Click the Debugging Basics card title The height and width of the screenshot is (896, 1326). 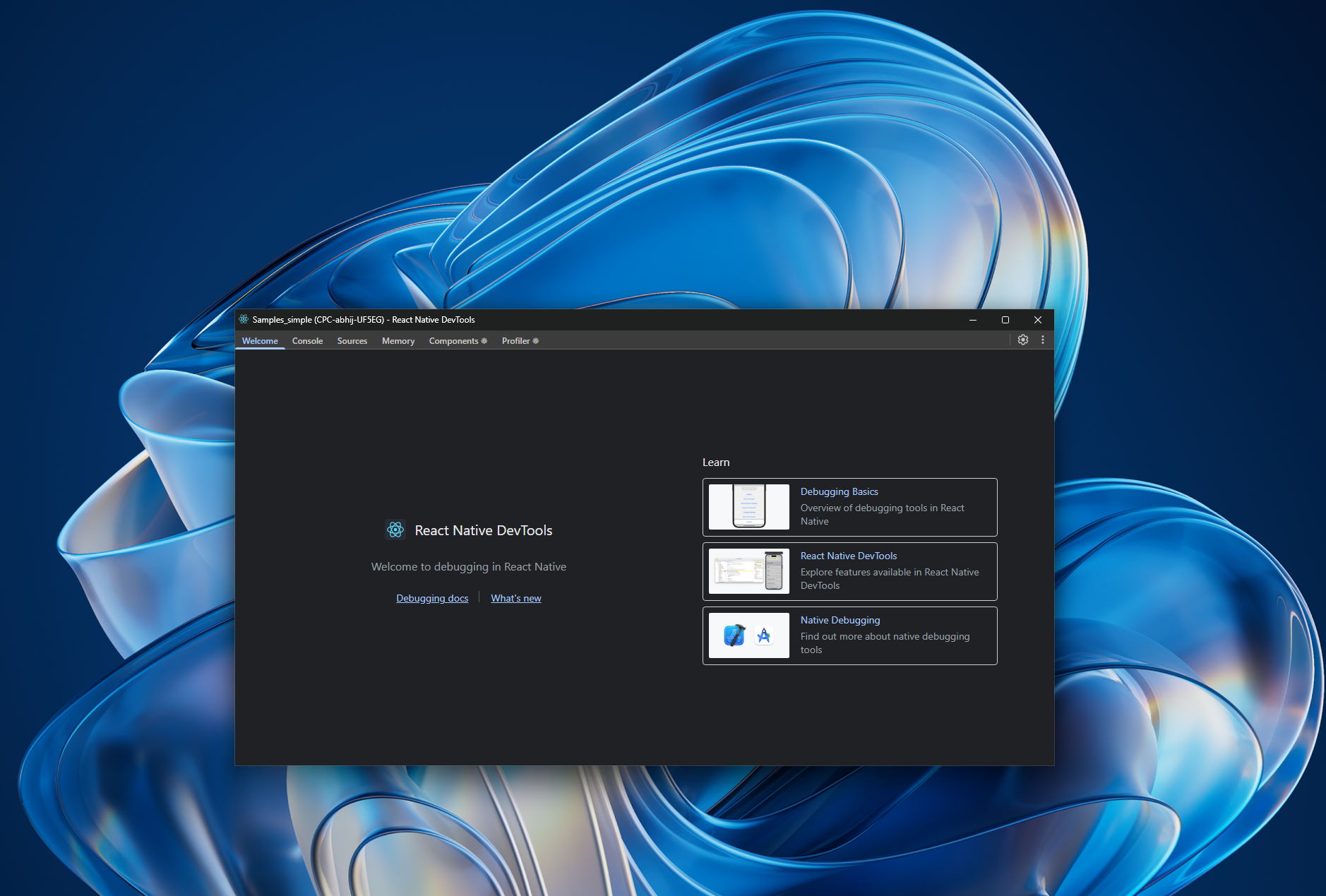tap(839, 491)
